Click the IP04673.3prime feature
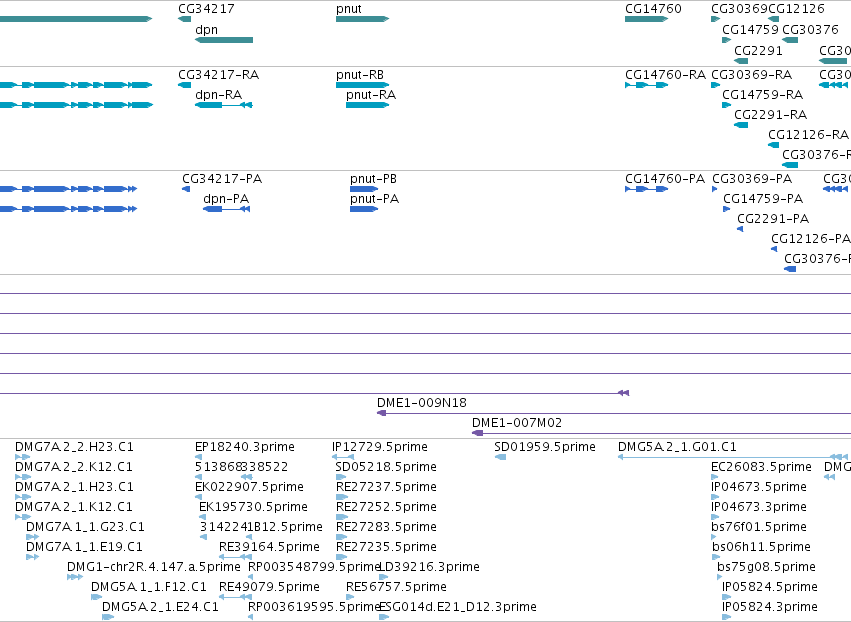The width and height of the screenshot is (851, 622). [714, 517]
